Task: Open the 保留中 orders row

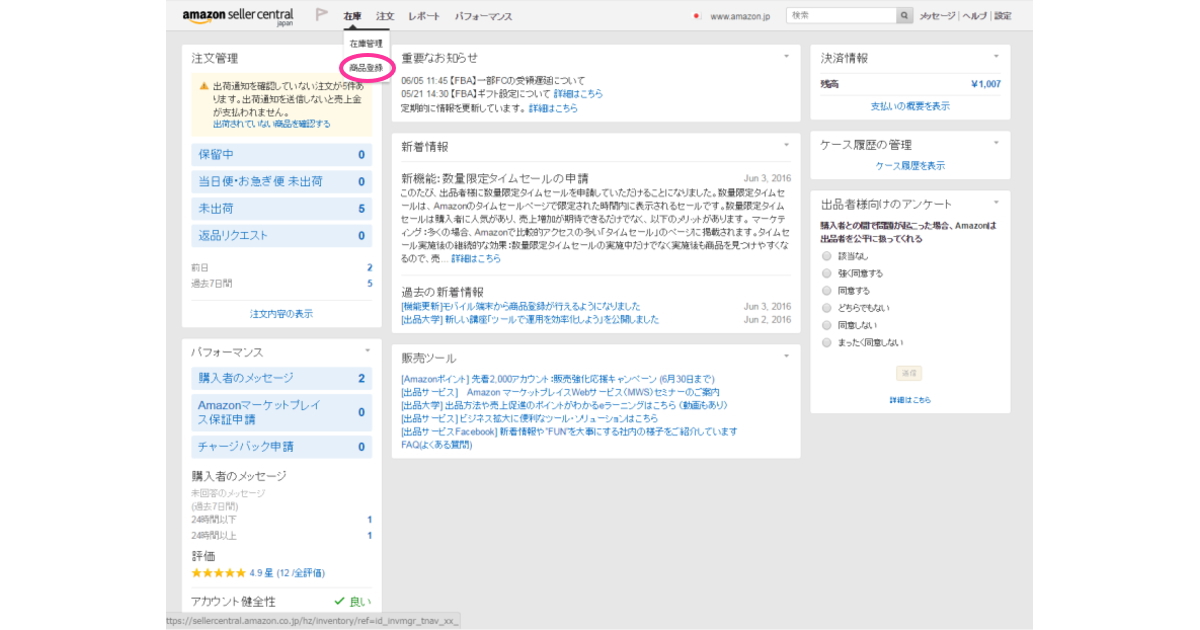Action: click(x=282, y=154)
